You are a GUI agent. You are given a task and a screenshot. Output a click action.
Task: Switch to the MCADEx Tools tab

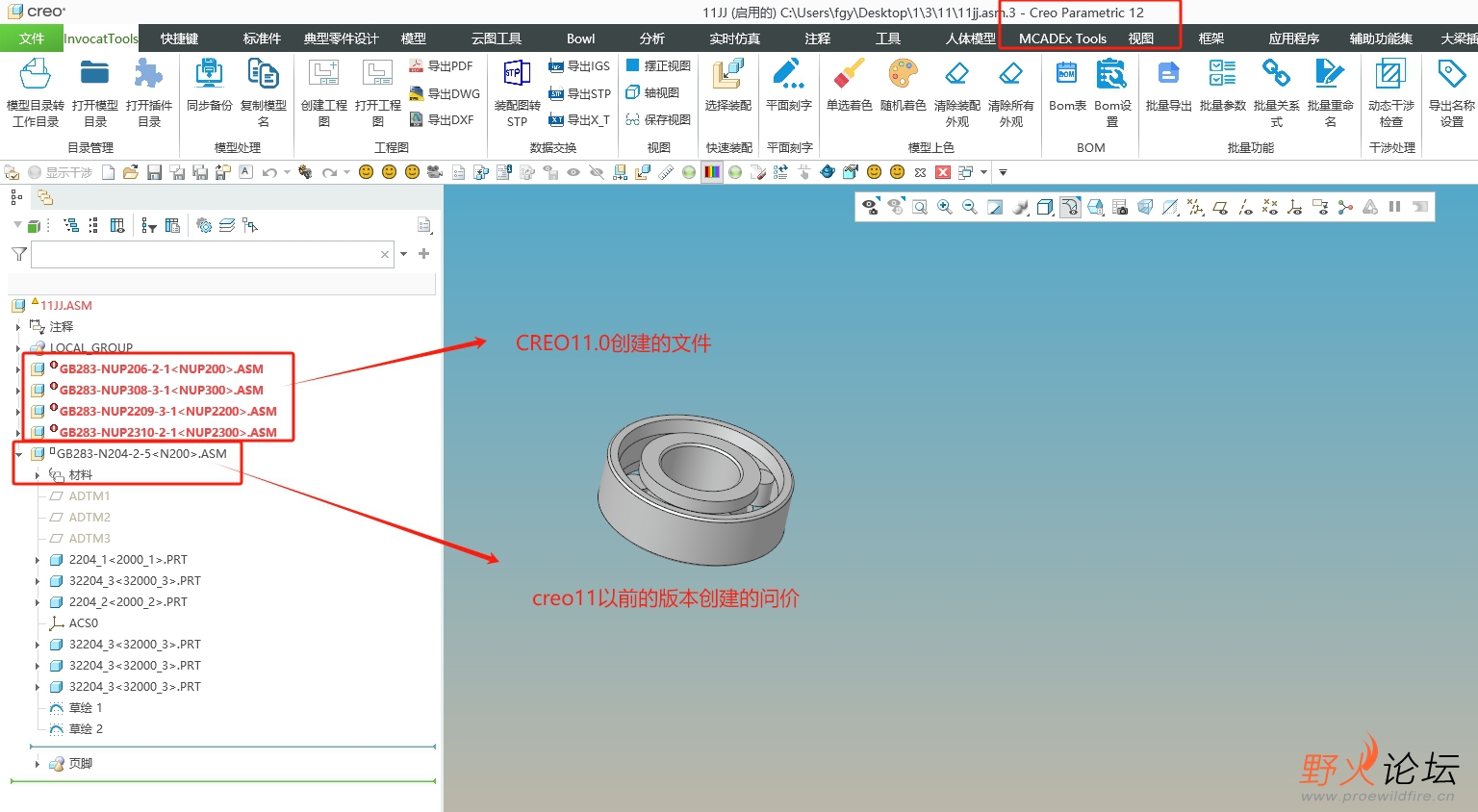[x=1062, y=38]
